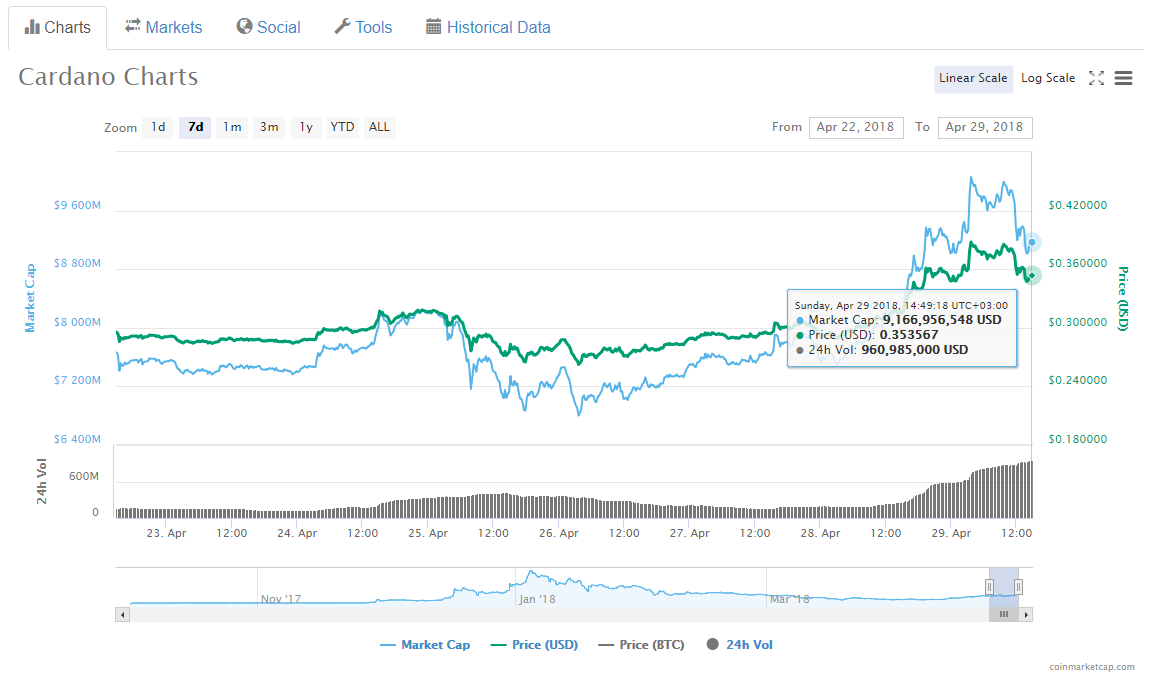Select Log Scale view
The width and height of the screenshot is (1150, 678).
(1047, 78)
